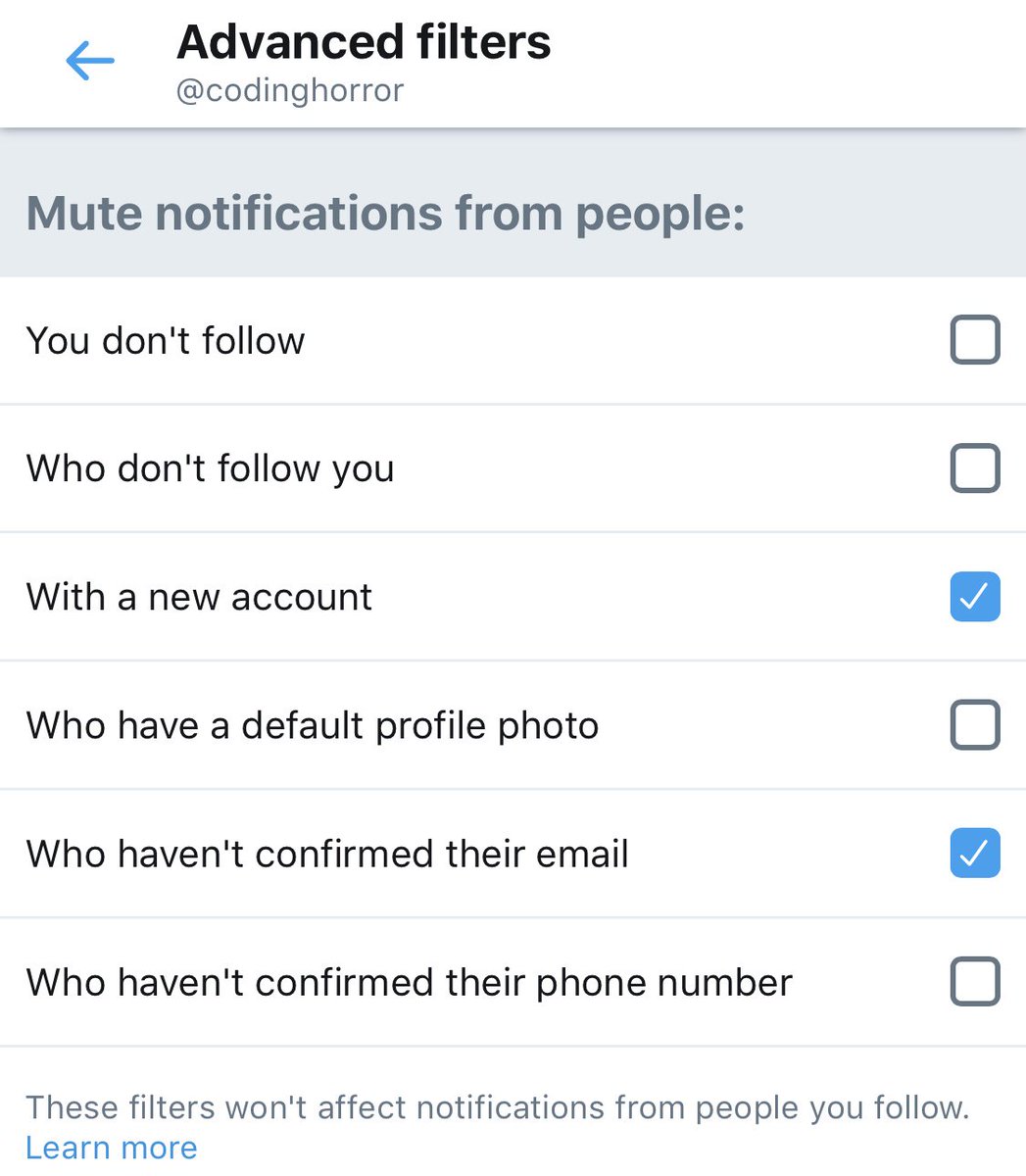Click the @codinghorror account handle
1026x1176 pixels.
point(290,91)
